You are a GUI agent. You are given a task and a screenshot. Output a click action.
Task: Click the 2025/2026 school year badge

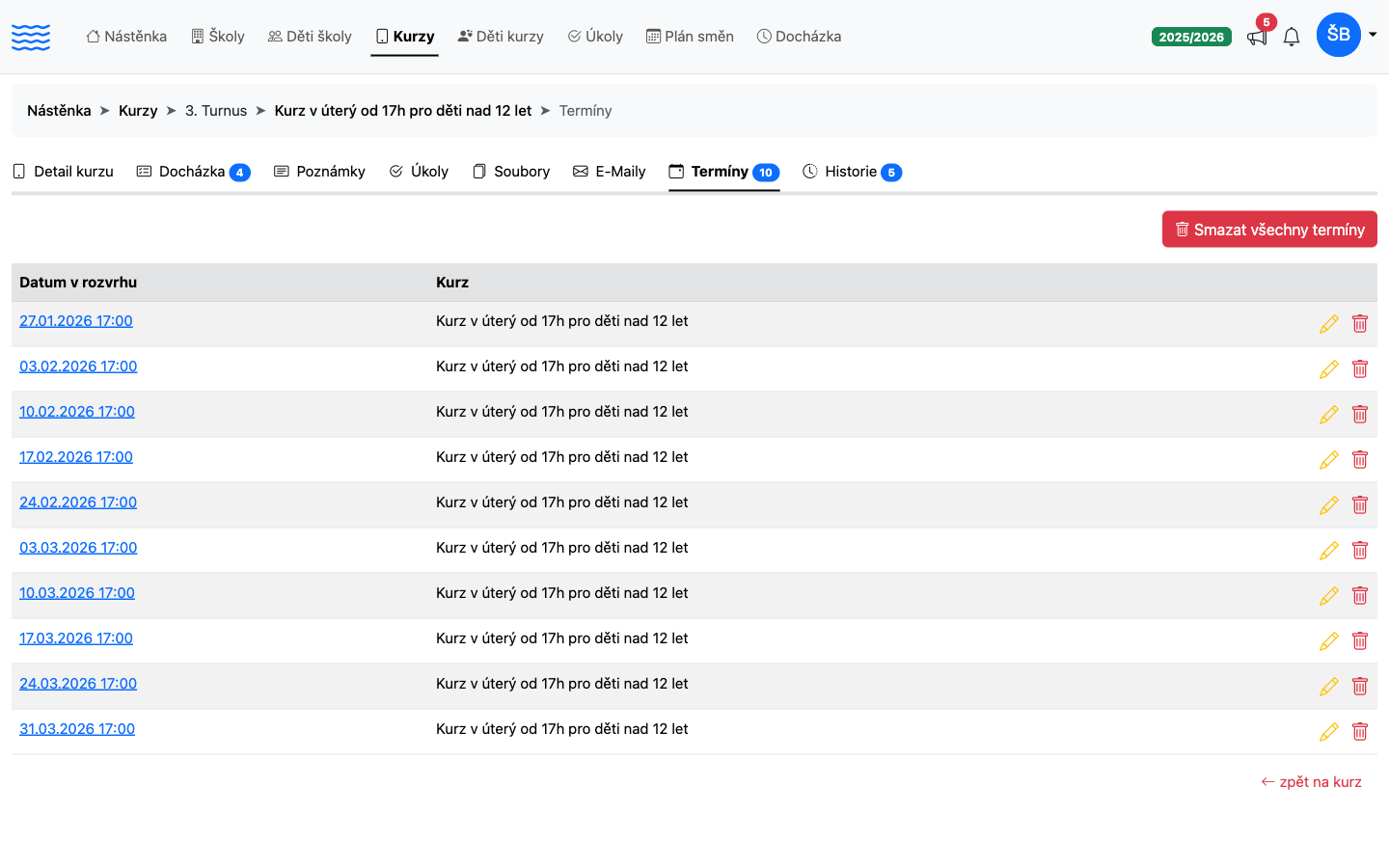[x=1191, y=37]
